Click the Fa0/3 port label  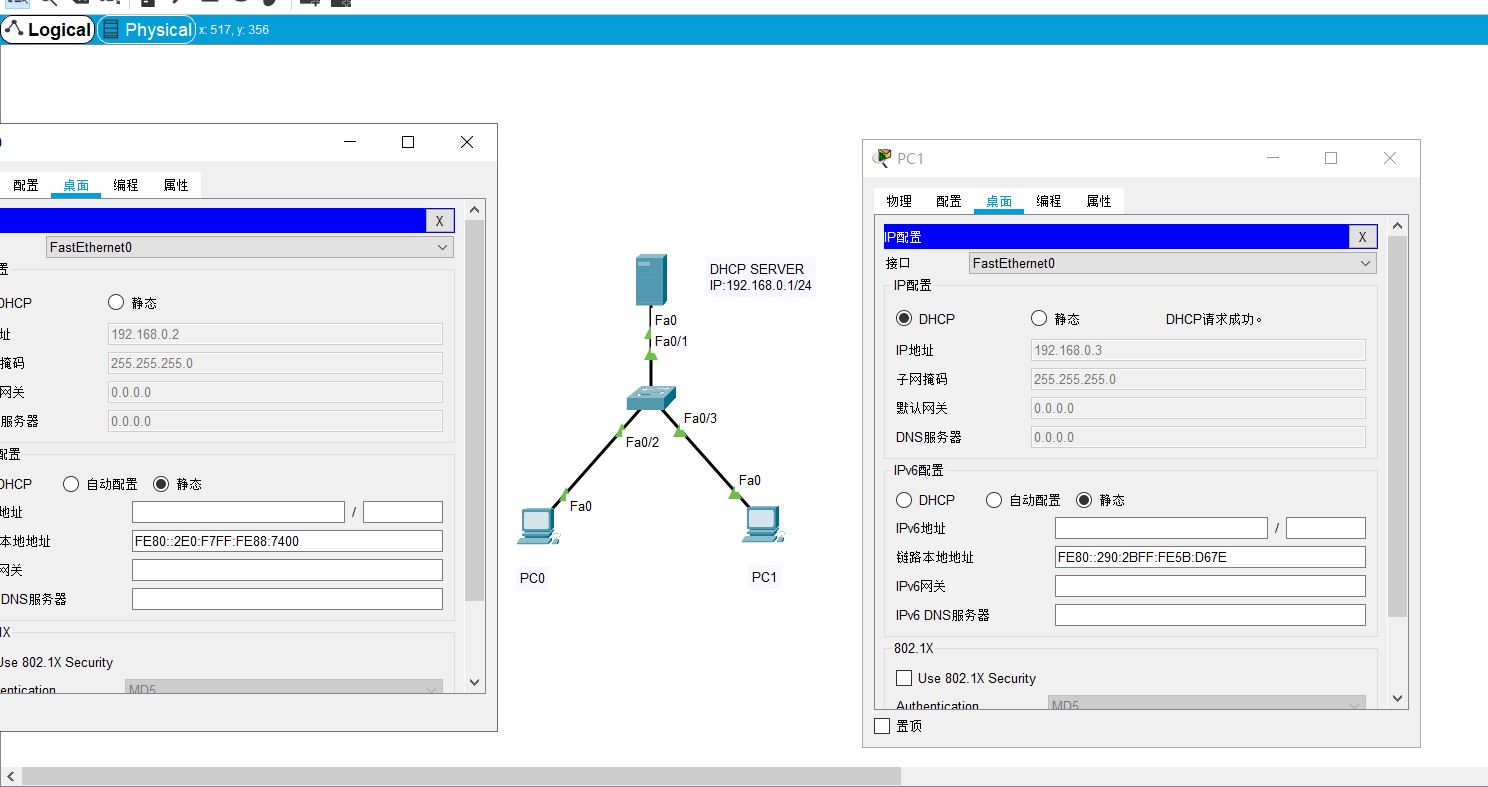point(700,418)
